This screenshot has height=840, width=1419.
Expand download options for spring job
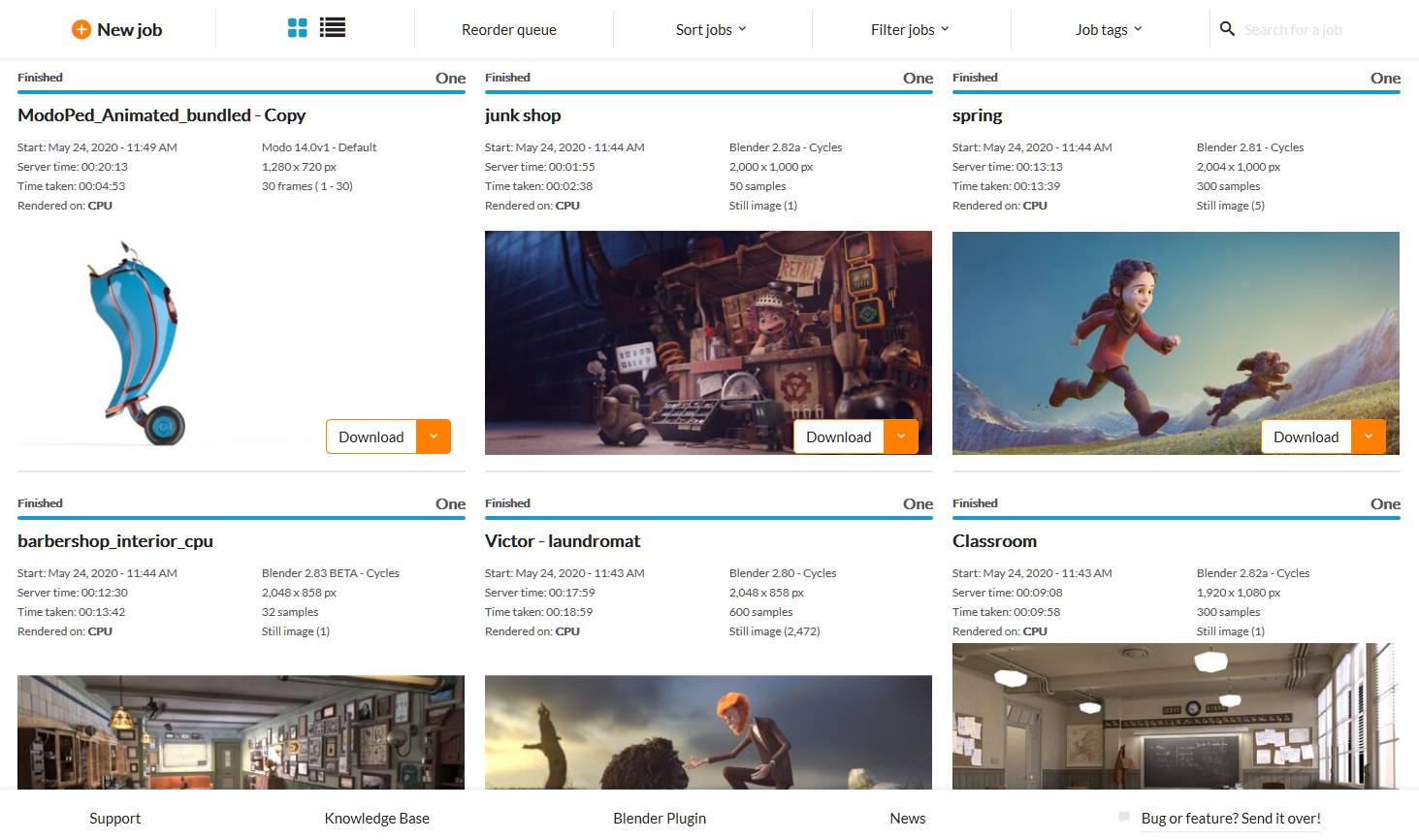tap(1369, 436)
